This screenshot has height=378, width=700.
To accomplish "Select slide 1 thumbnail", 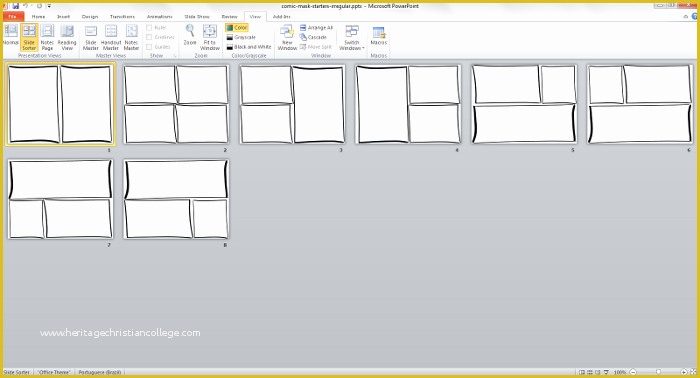I will 60,104.
